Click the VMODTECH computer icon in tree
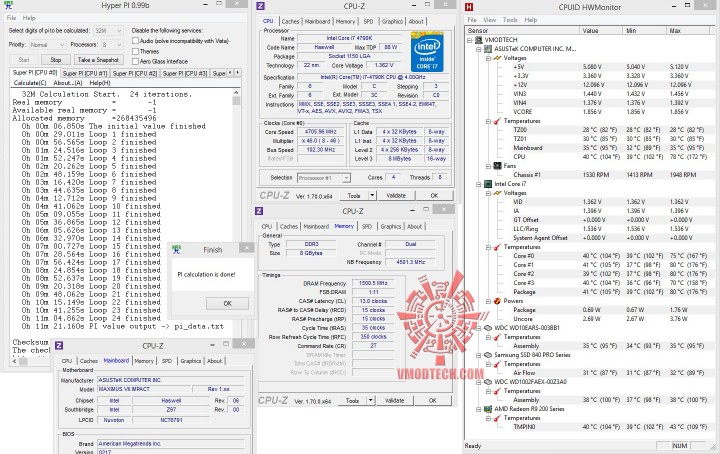Image resolution: width=720 pixels, height=454 pixels. click(x=478, y=40)
